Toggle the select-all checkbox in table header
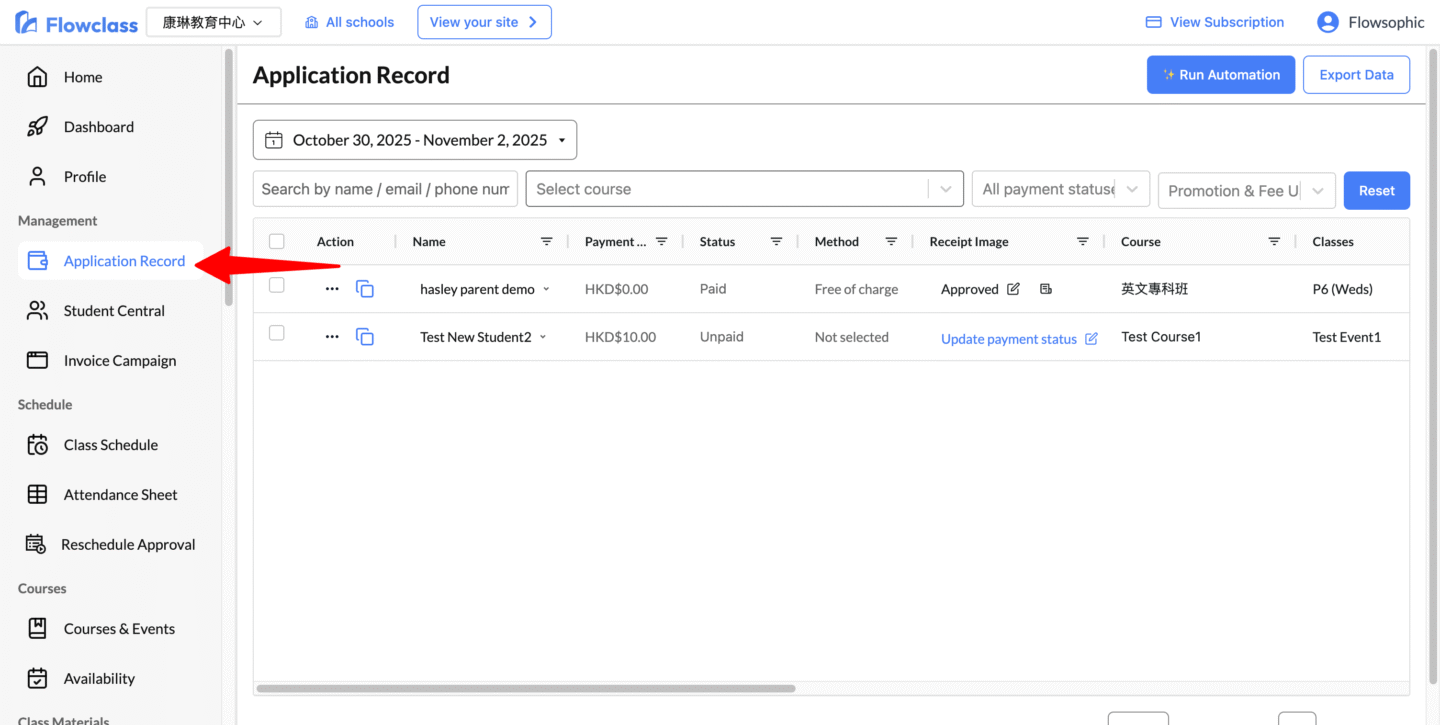The image size is (1440, 725). click(x=277, y=241)
